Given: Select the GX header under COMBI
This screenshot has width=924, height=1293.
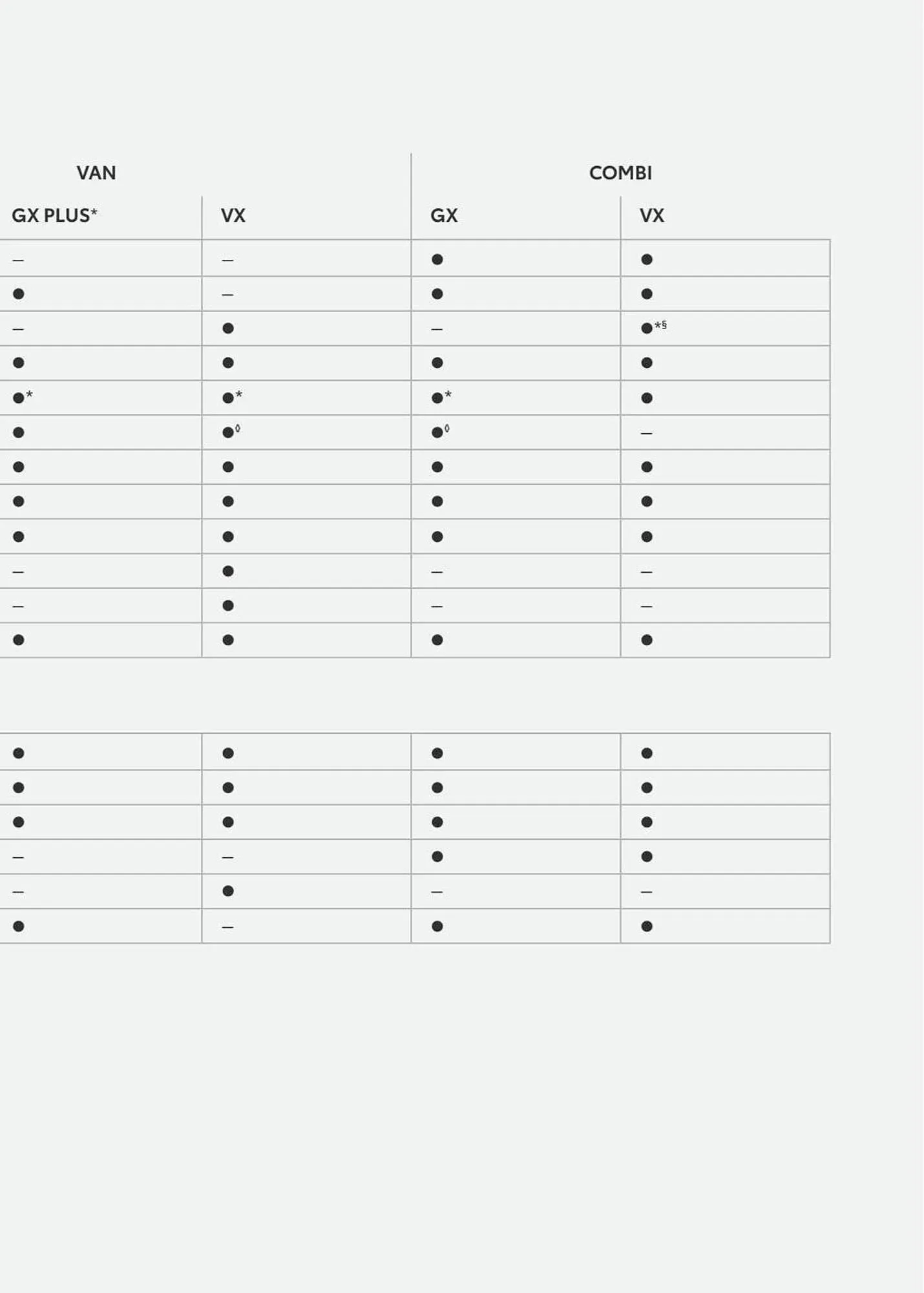Looking at the screenshot, I should 444,215.
